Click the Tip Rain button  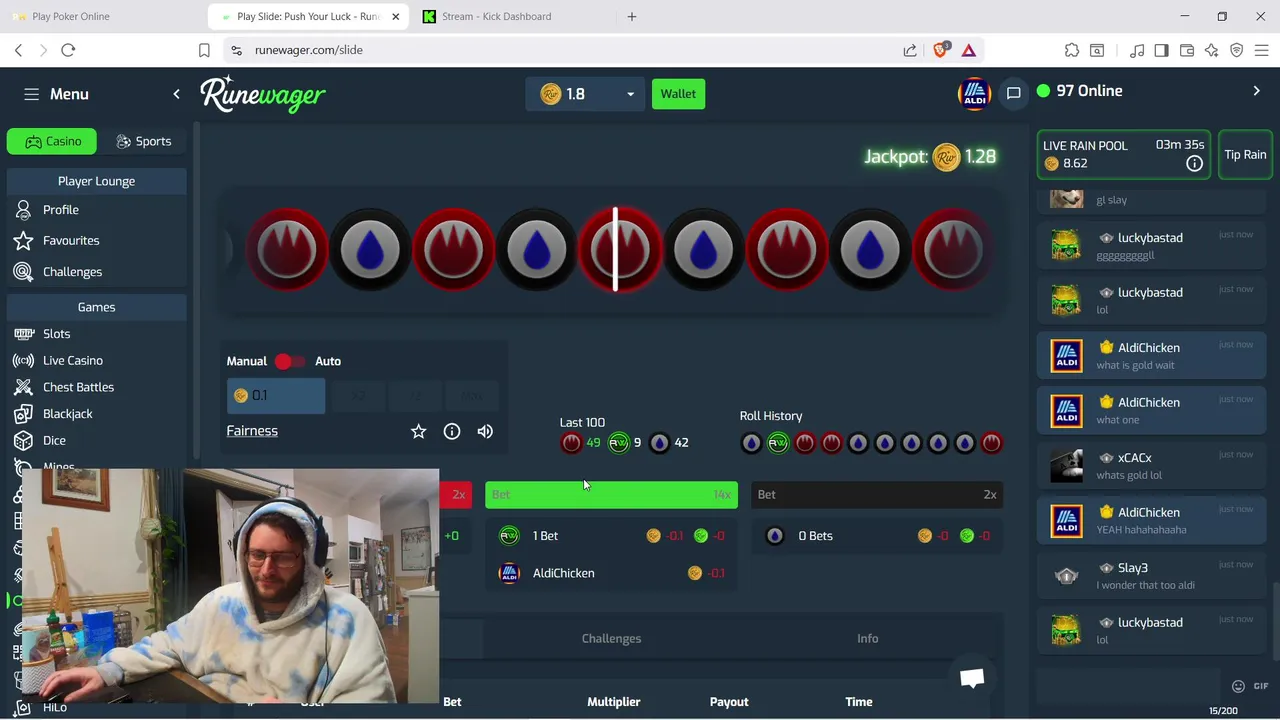(x=1245, y=155)
